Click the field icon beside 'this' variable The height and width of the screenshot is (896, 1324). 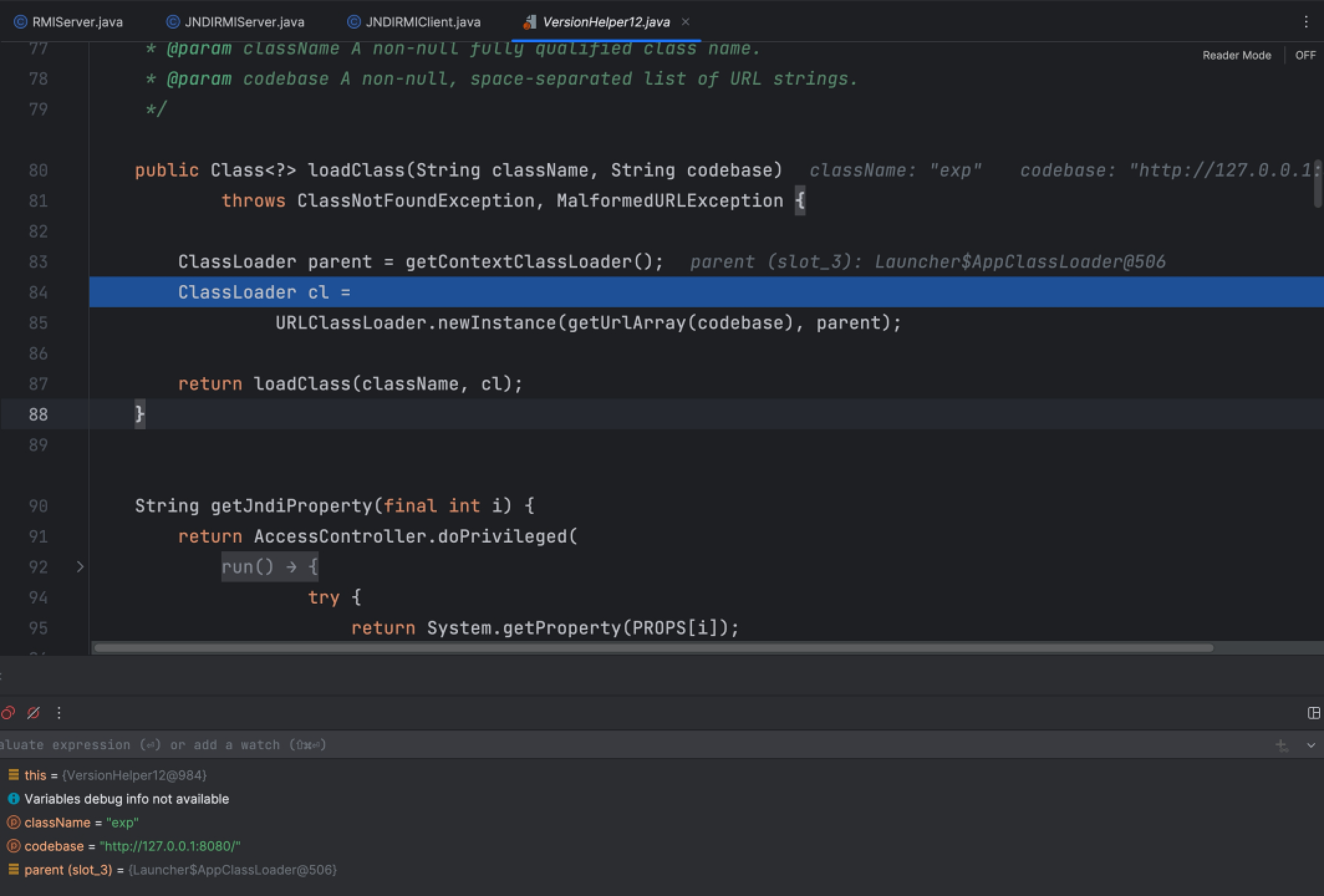[13, 775]
